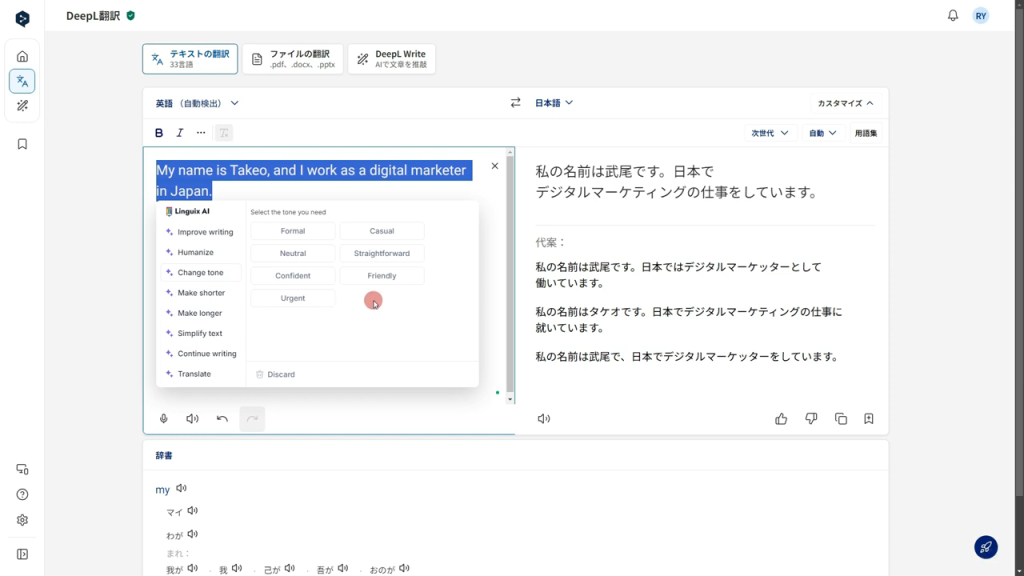The image size is (1024, 576).
Task: Click the dictionary word 'my'
Action: coord(163,489)
